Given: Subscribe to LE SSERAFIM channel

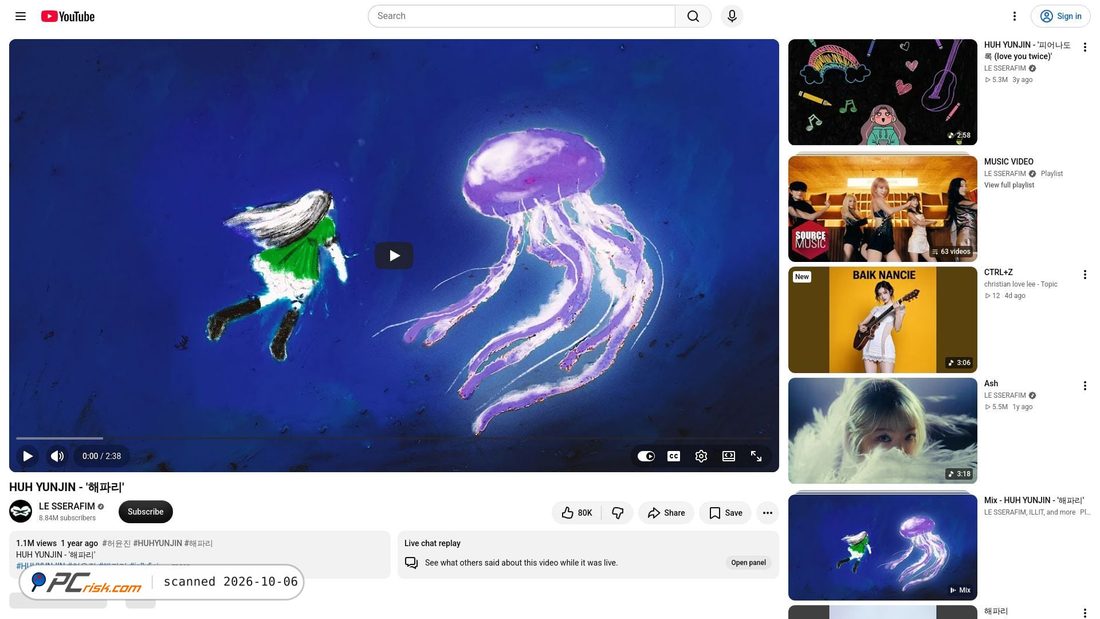Looking at the screenshot, I should pos(145,512).
